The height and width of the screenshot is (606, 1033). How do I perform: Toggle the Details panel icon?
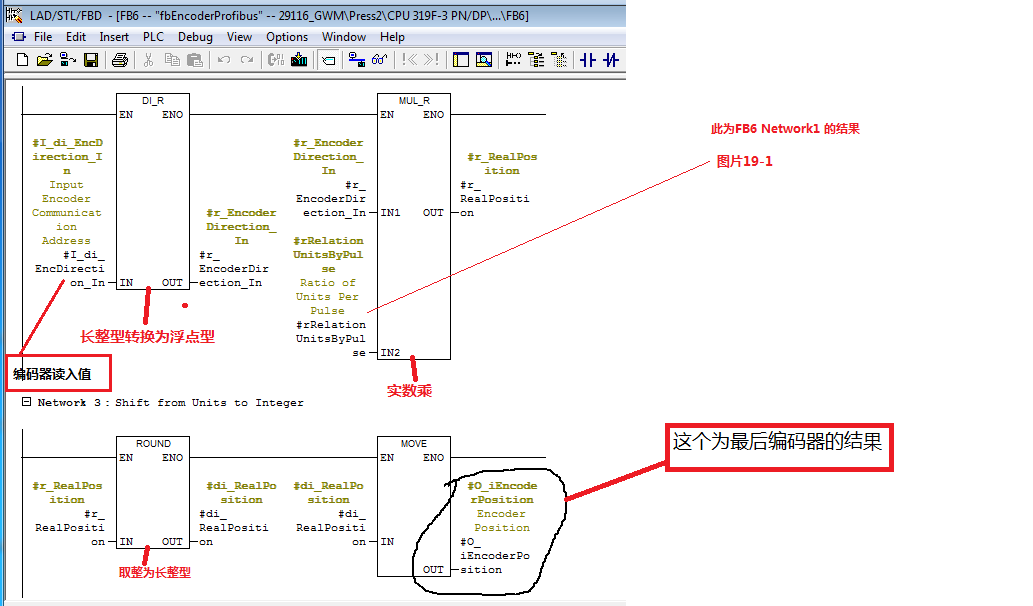tap(484, 60)
